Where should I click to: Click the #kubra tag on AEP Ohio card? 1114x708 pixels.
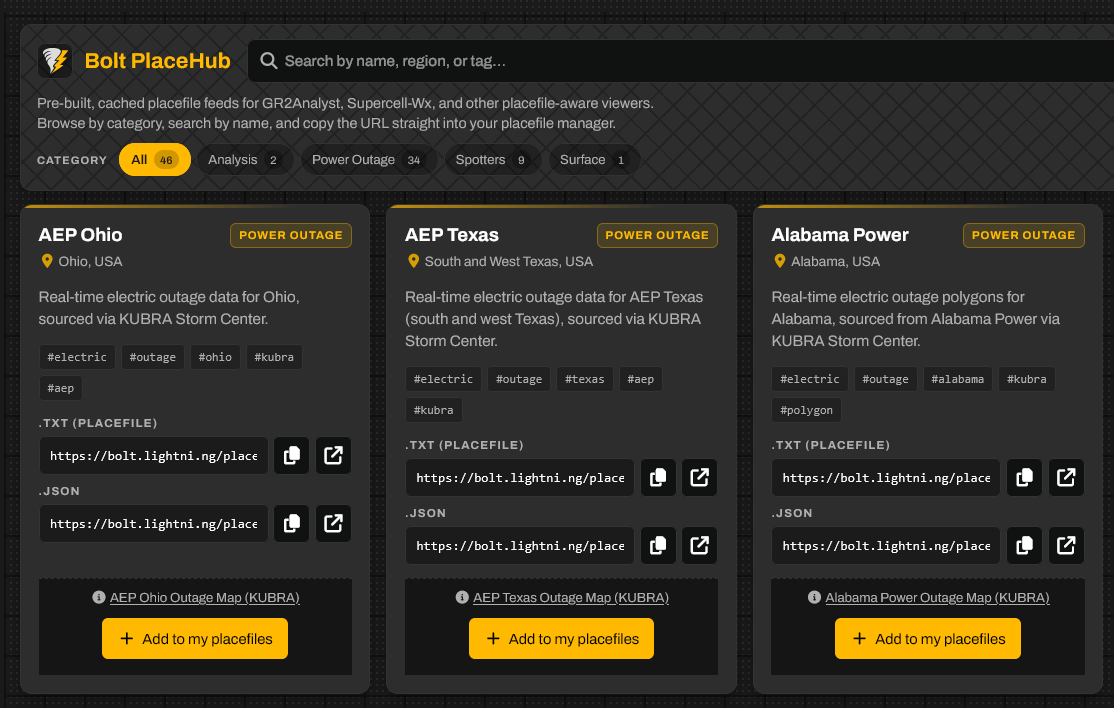coord(274,357)
